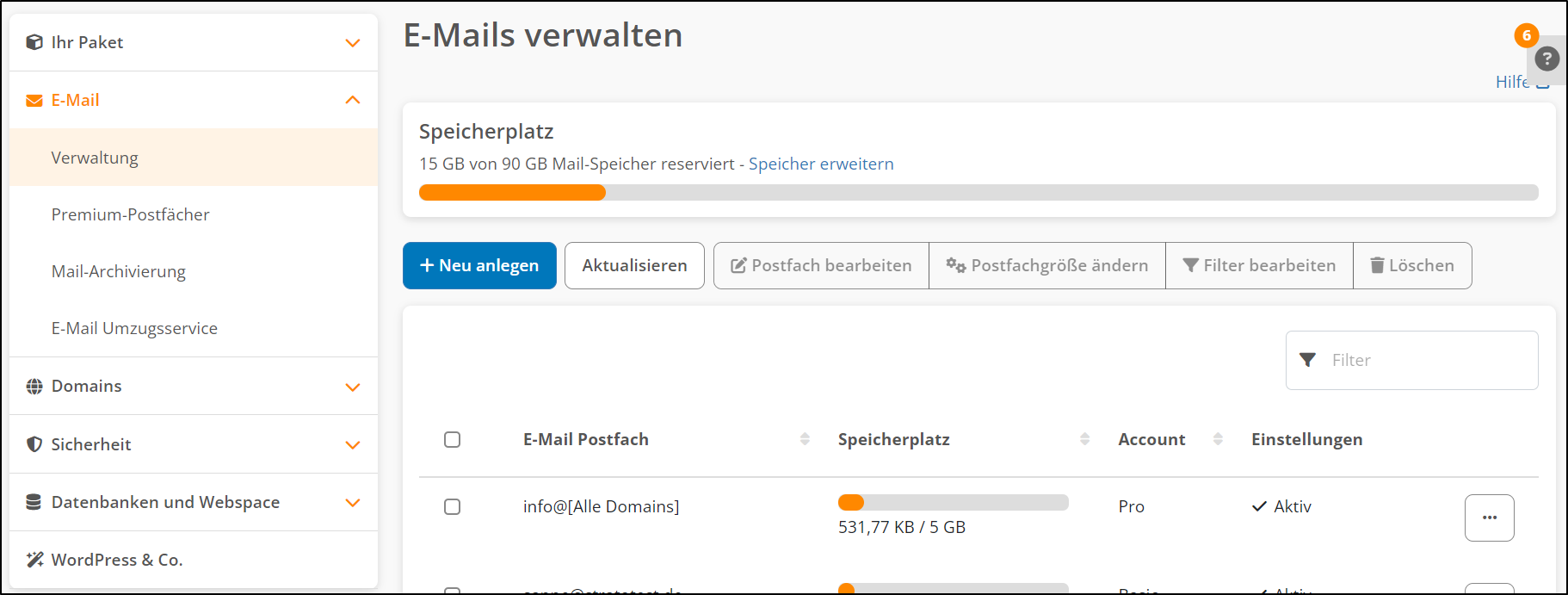This screenshot has height=595, width=1568.
Task: Click the shield icon beside Sicherheit
Action: (x=34, y=444)
